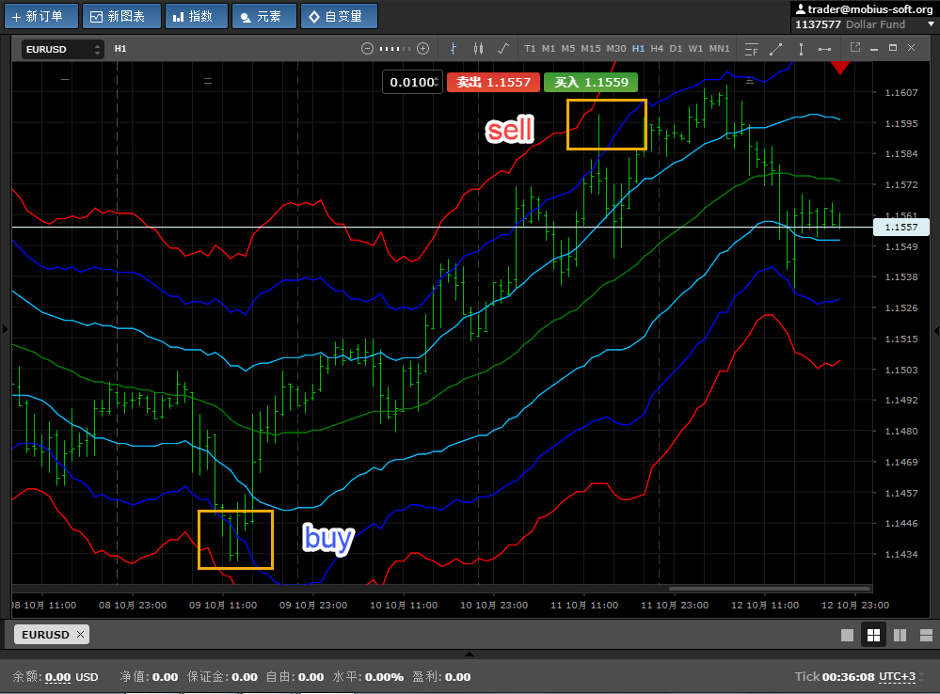940x694 pixels.
Task: Select the D1 daily timeframe
Action: pos(676,49)
